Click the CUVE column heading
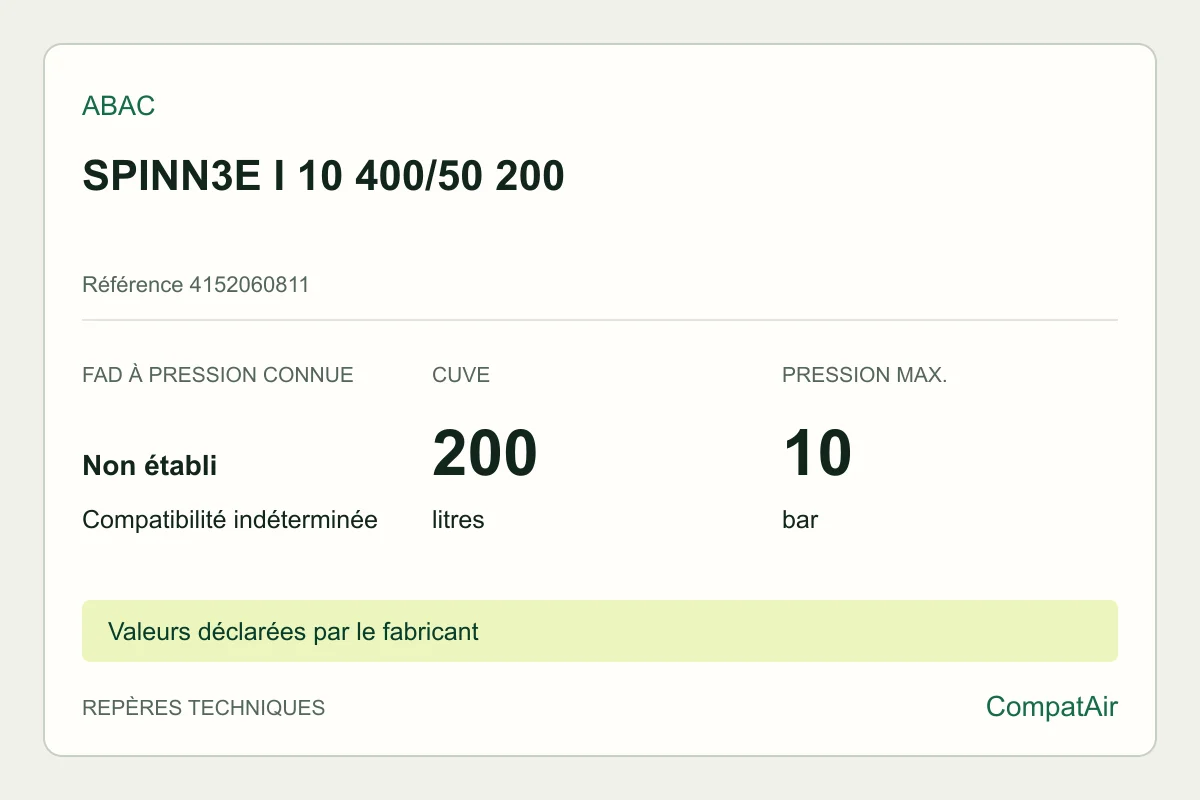The image size is (1200, 800). (461, 375)
